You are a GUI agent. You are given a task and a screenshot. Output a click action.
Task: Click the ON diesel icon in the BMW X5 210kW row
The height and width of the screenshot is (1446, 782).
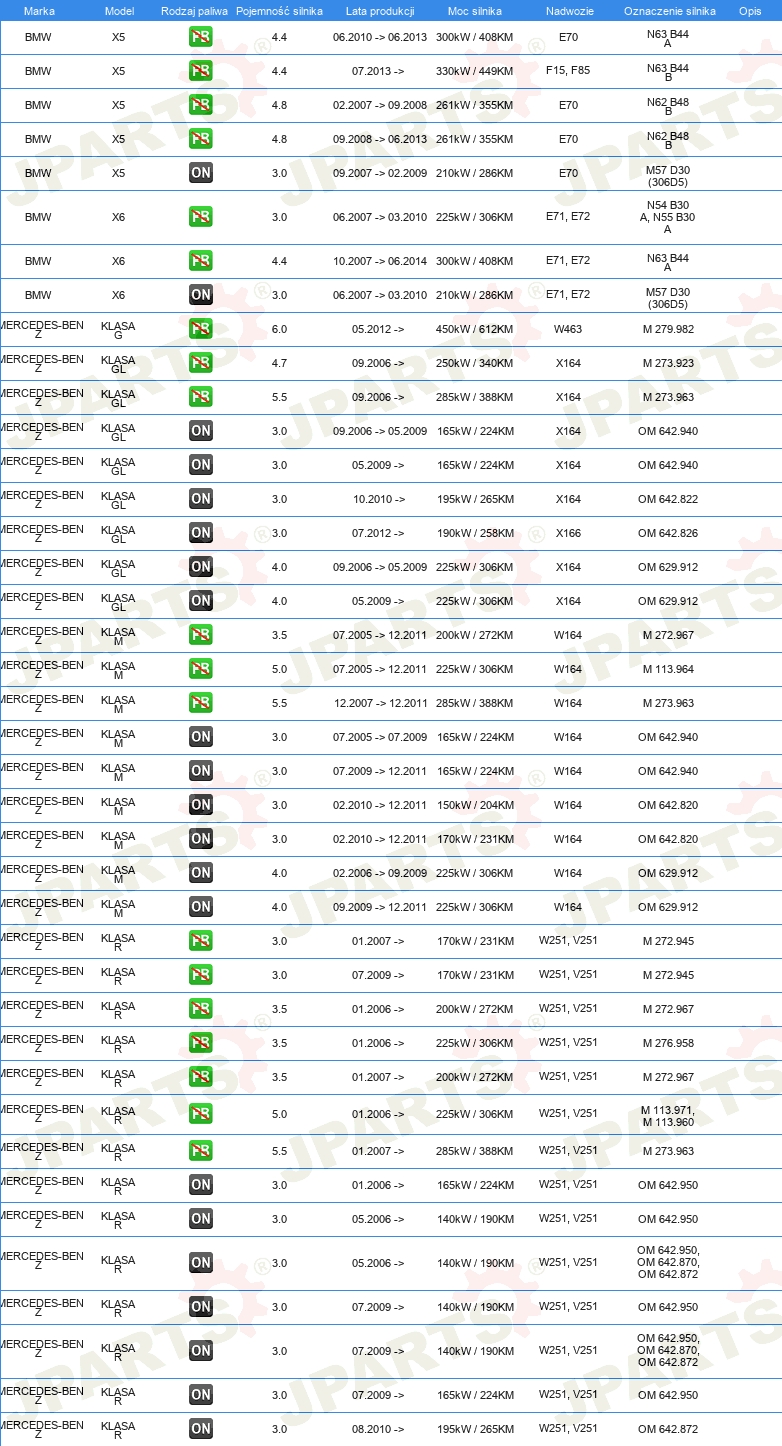pyautogui.click(x=200, y=173)
